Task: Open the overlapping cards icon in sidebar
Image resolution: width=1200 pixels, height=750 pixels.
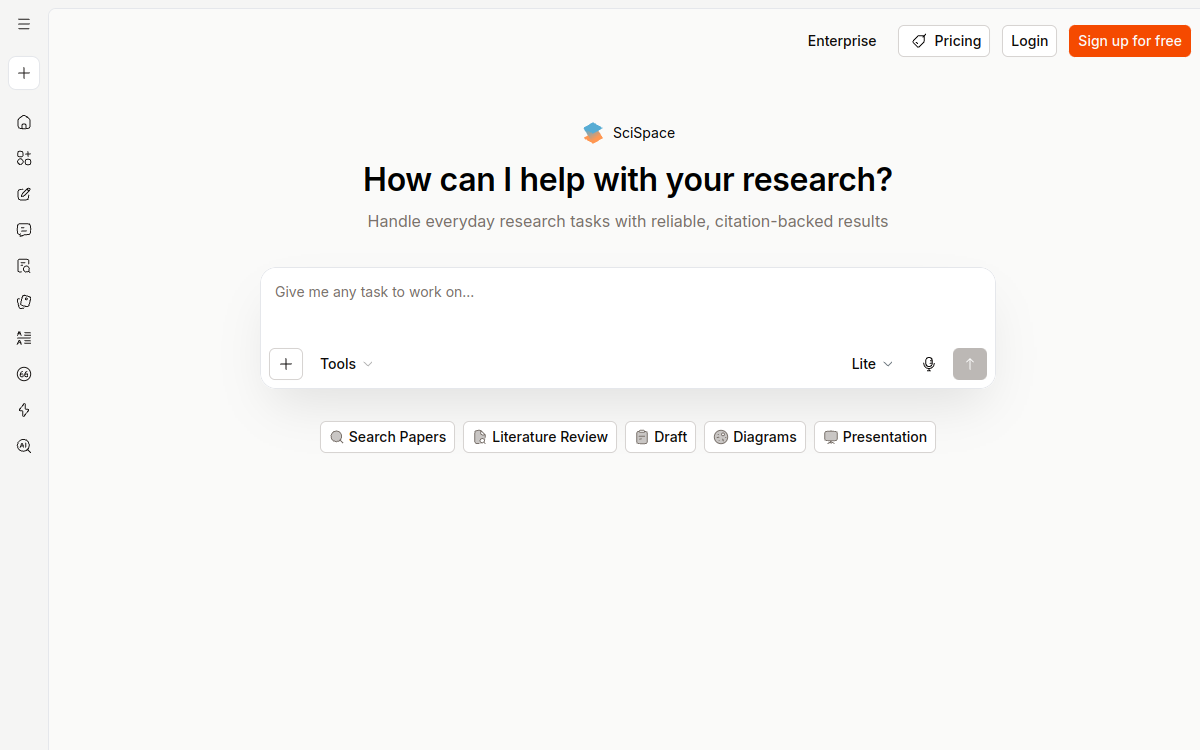Action: click(x=24, y=302)
